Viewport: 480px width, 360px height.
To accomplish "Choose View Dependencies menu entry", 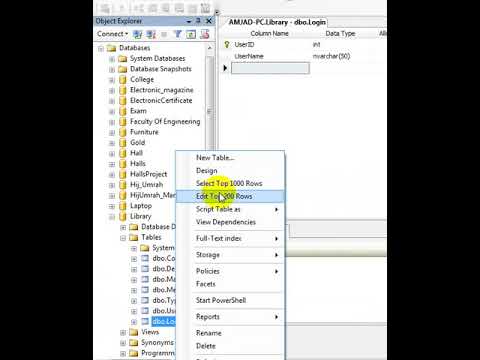I will 226,222.
